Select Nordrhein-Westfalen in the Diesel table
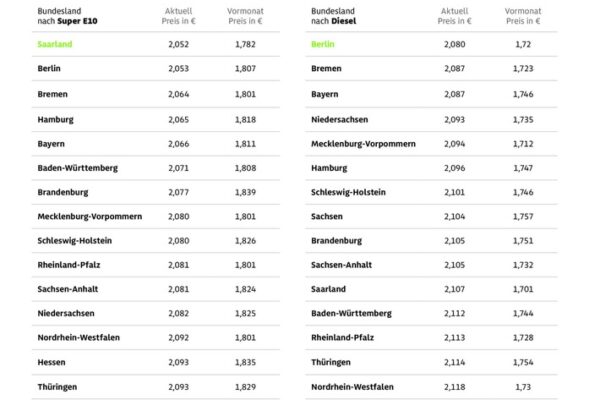 tap(352, 387)
